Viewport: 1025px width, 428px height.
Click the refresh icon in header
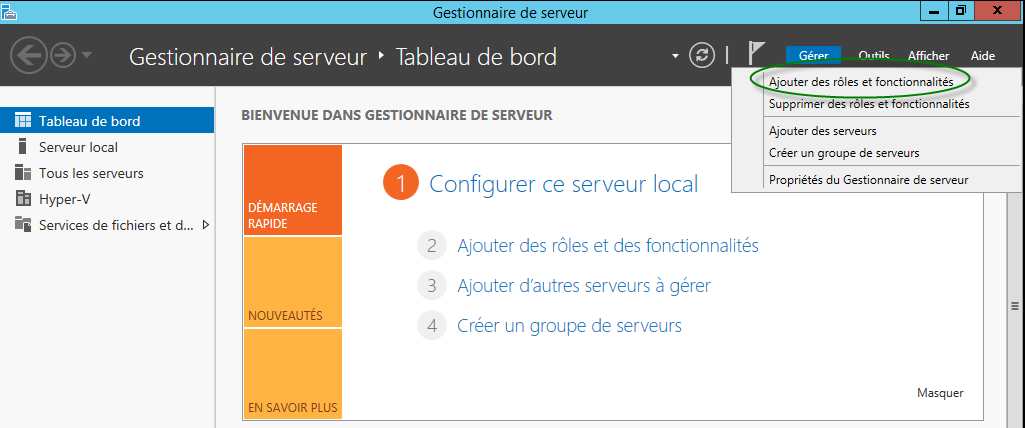coord(702,56)
